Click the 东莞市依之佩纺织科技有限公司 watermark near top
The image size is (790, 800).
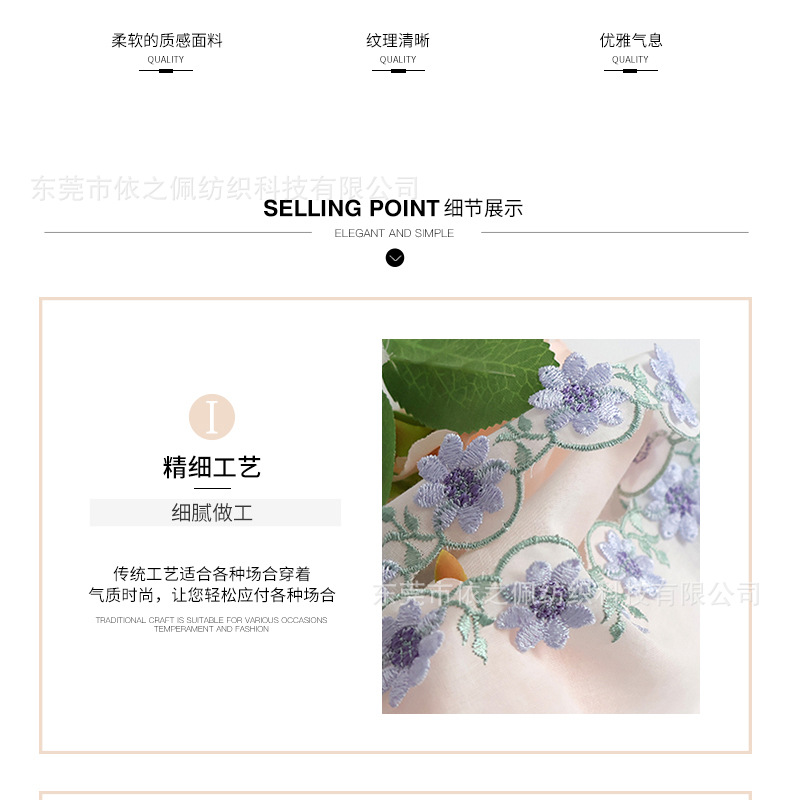click(225, 188)
